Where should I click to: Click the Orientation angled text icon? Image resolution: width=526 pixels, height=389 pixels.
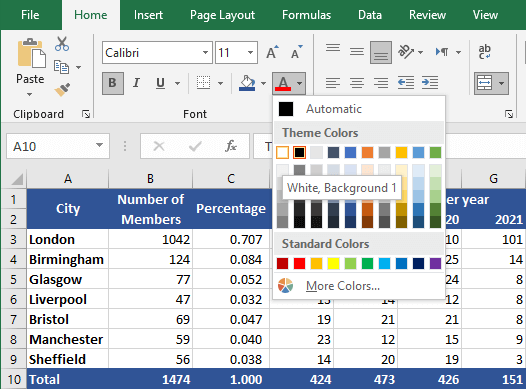tap(406, 52)
